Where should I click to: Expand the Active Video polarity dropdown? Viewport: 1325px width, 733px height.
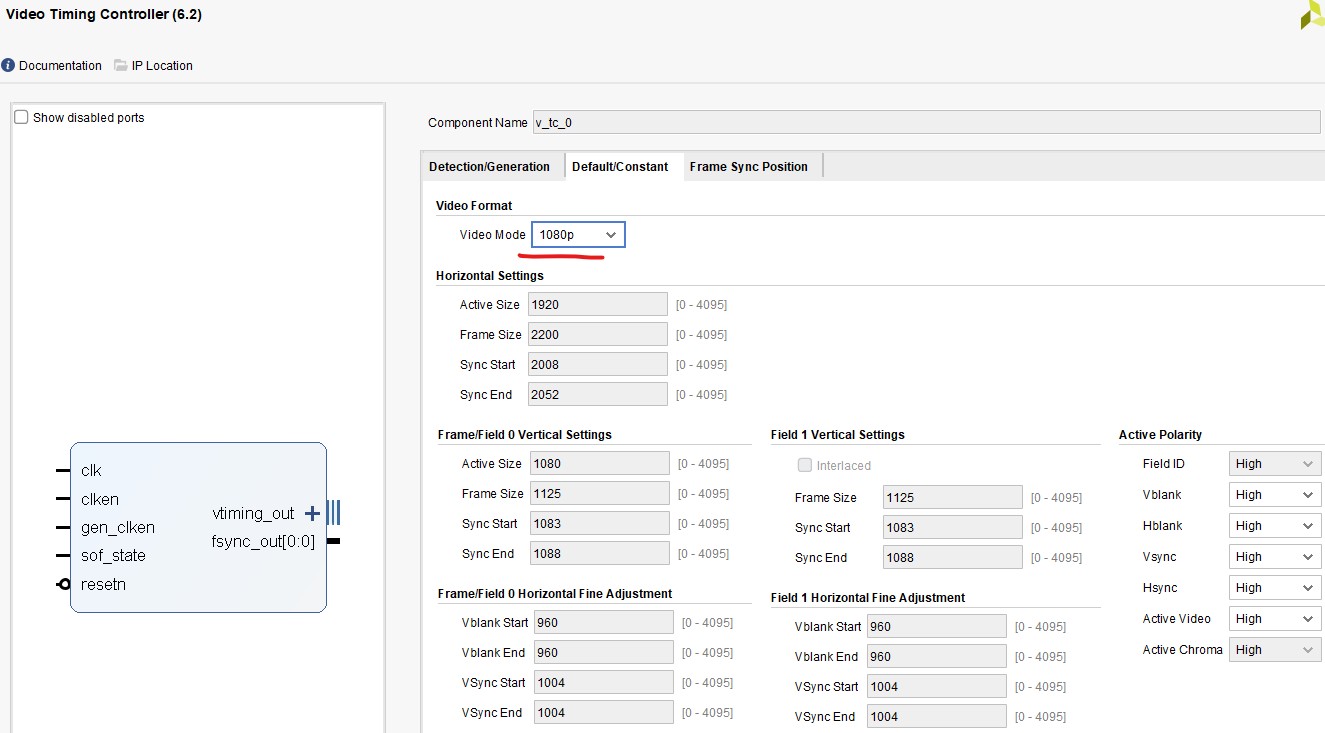[1275, 619]
